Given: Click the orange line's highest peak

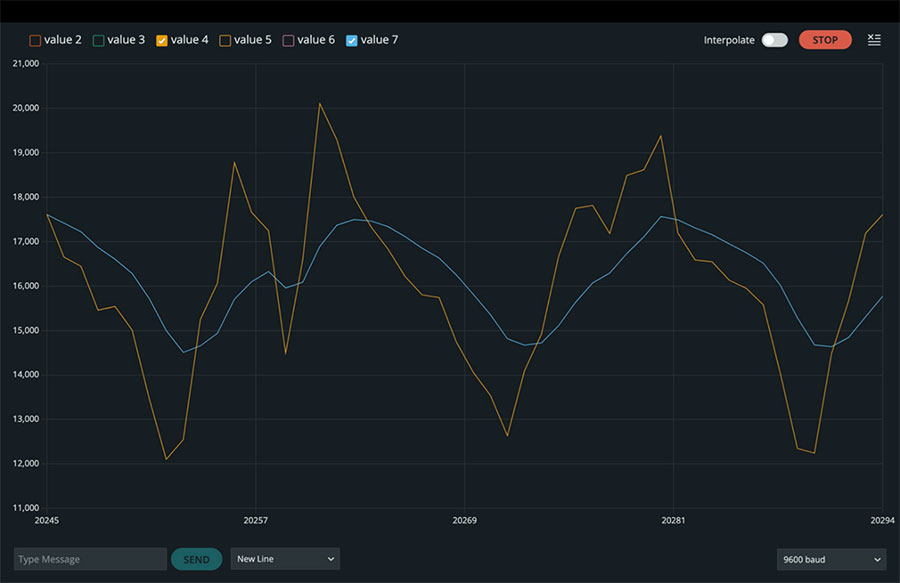Looking at the screenshot, I should [320, 103].
